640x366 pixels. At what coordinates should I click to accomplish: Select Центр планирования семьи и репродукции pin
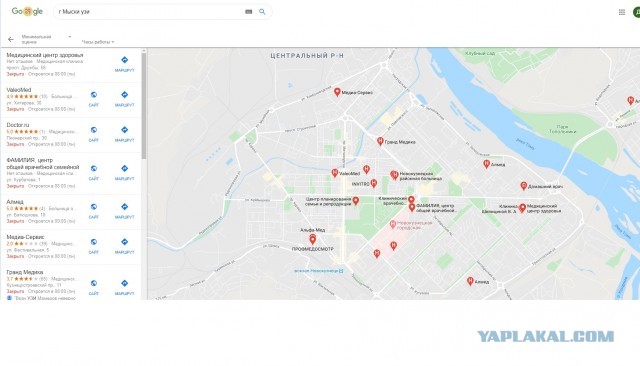point(356,201)
